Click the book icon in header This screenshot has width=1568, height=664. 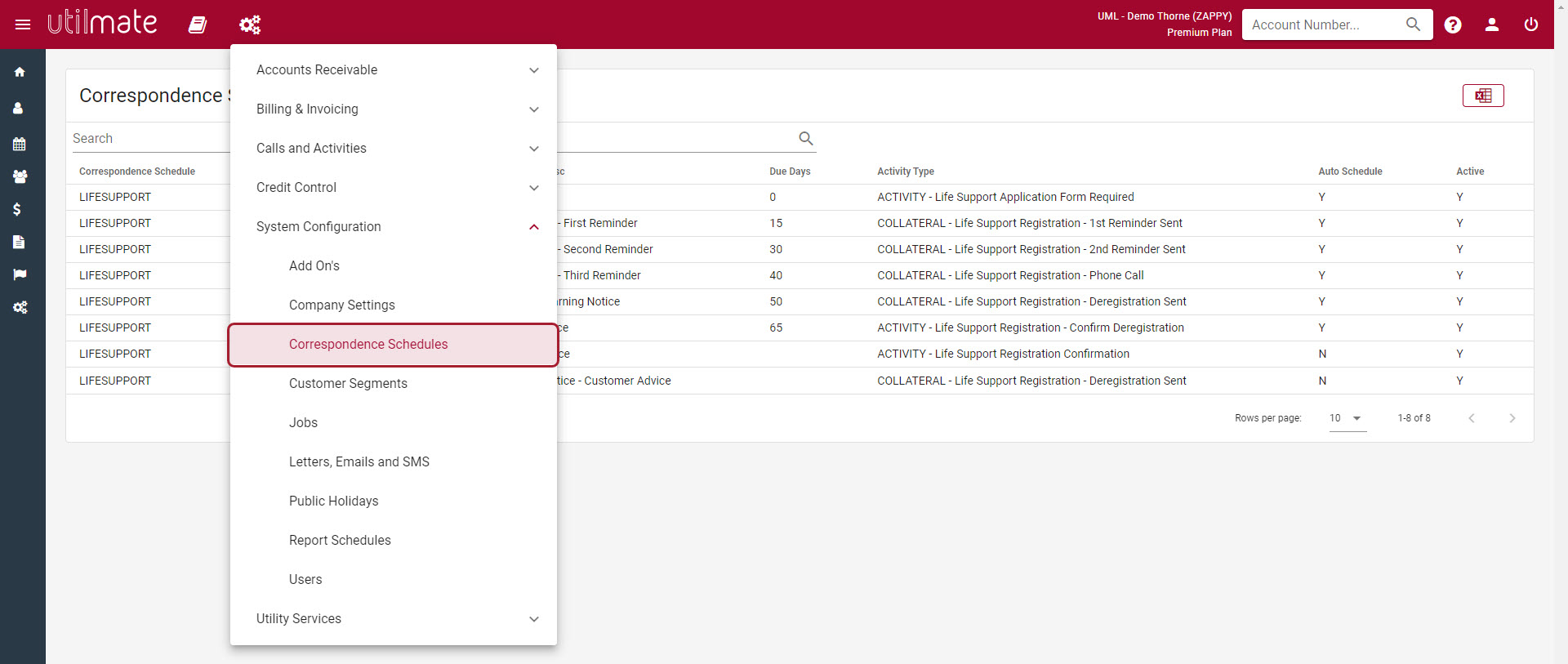(x=198, y=25)
